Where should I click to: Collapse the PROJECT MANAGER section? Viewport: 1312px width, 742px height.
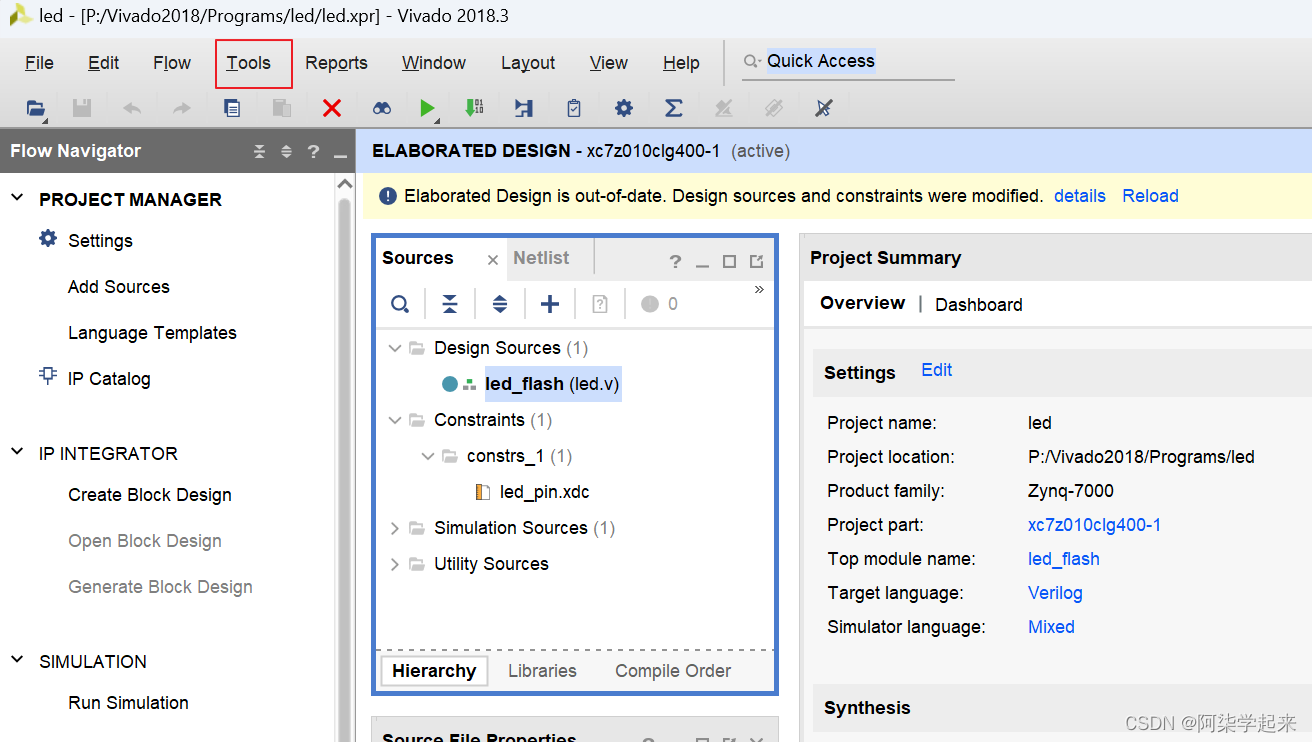pos(17,198)
